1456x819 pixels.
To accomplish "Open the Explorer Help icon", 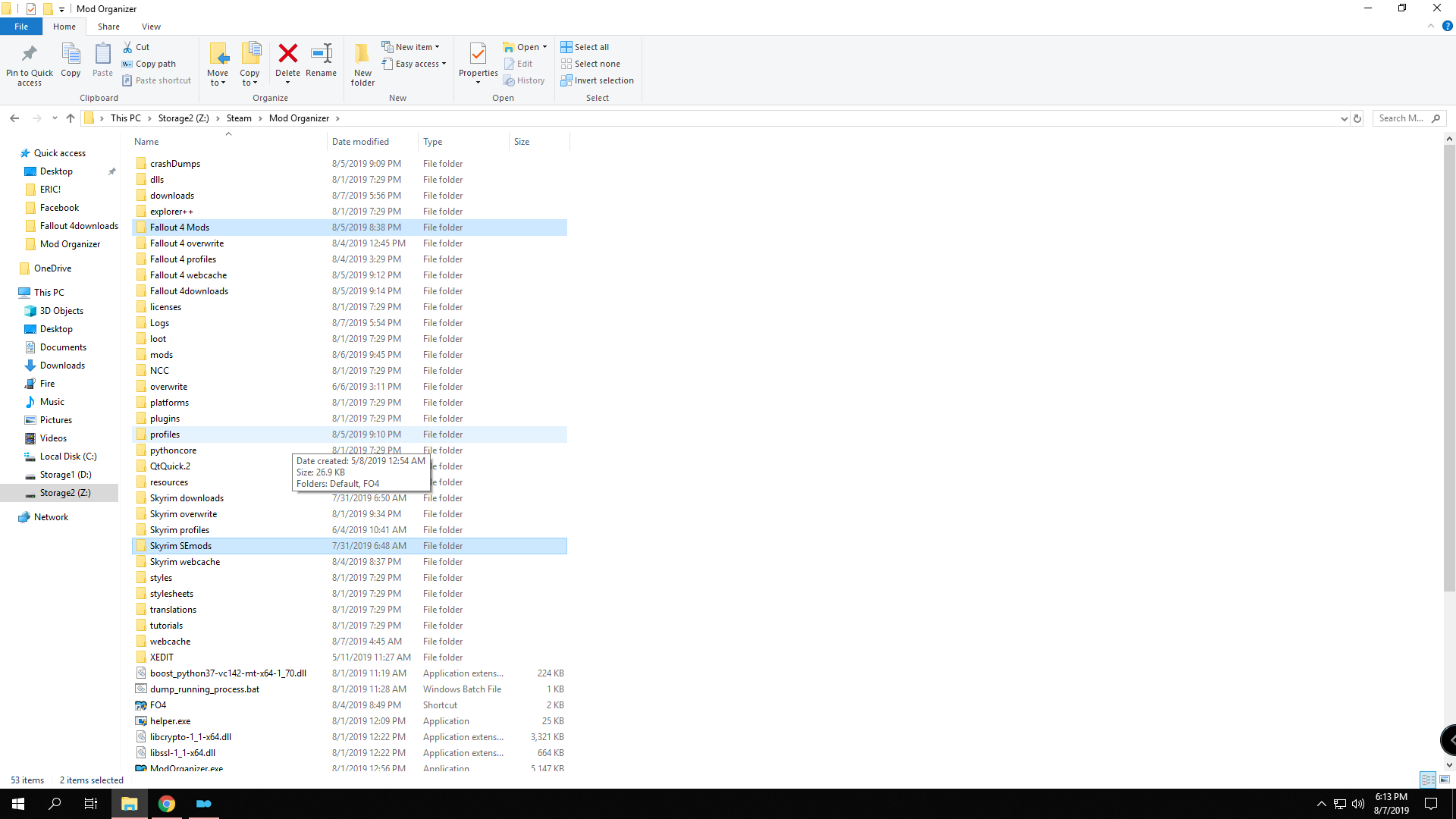I will coord(1447,26).
